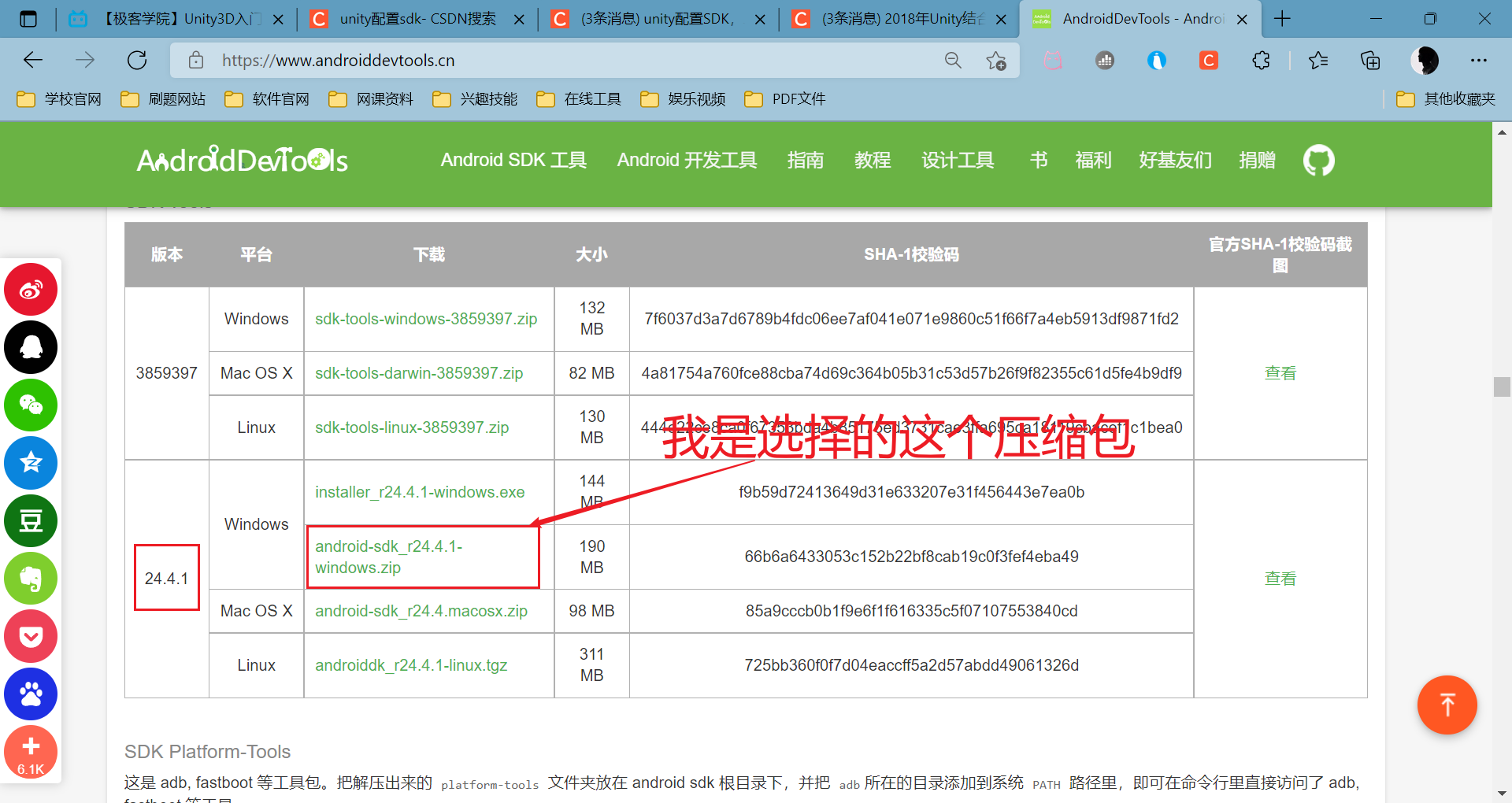
Task: Download android-sdk_r24.4.macosx.zip
Action: click(421, 611)
